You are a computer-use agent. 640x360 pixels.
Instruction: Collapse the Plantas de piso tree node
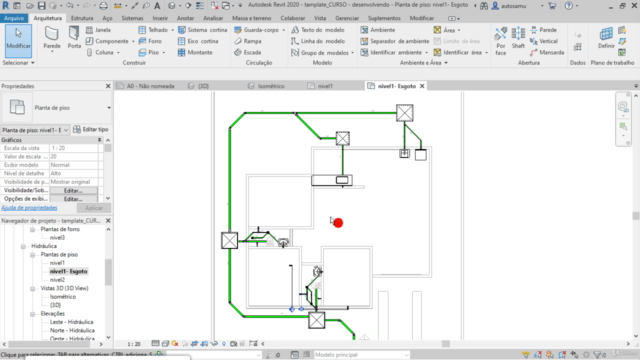(x=33, y=255)
